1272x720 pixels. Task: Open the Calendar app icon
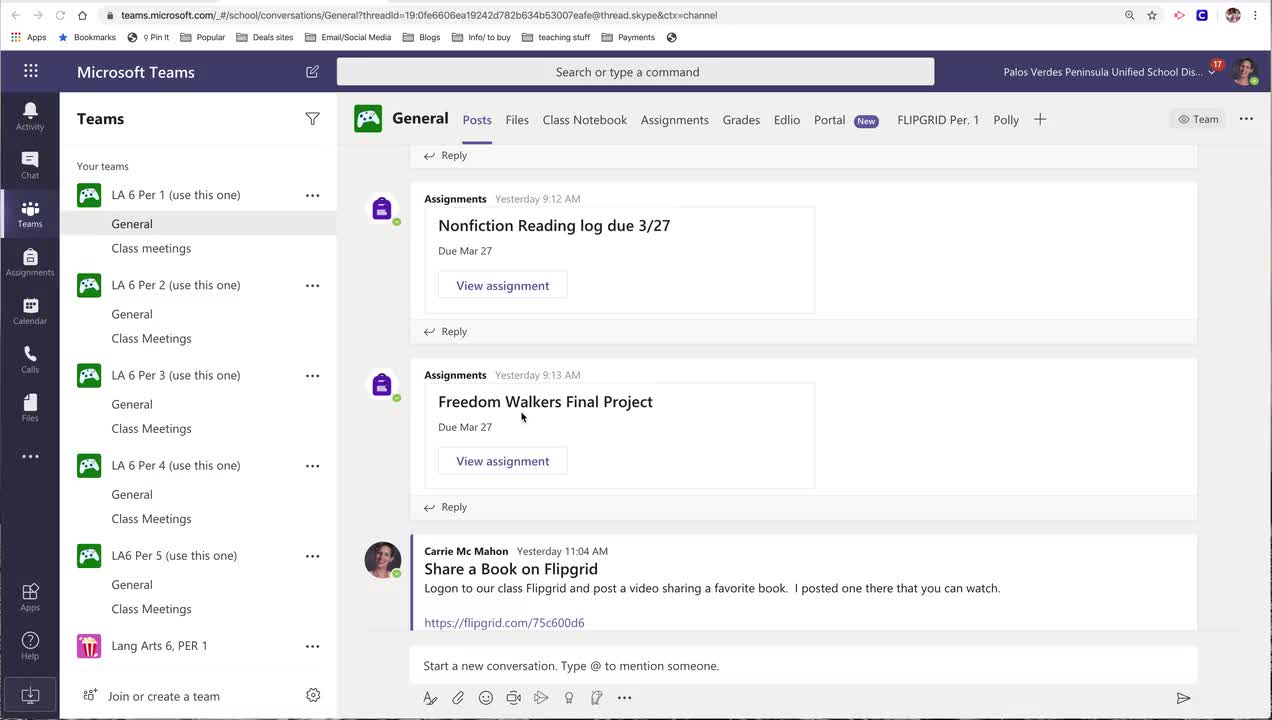pyautogui.click(x=30, y=311)
